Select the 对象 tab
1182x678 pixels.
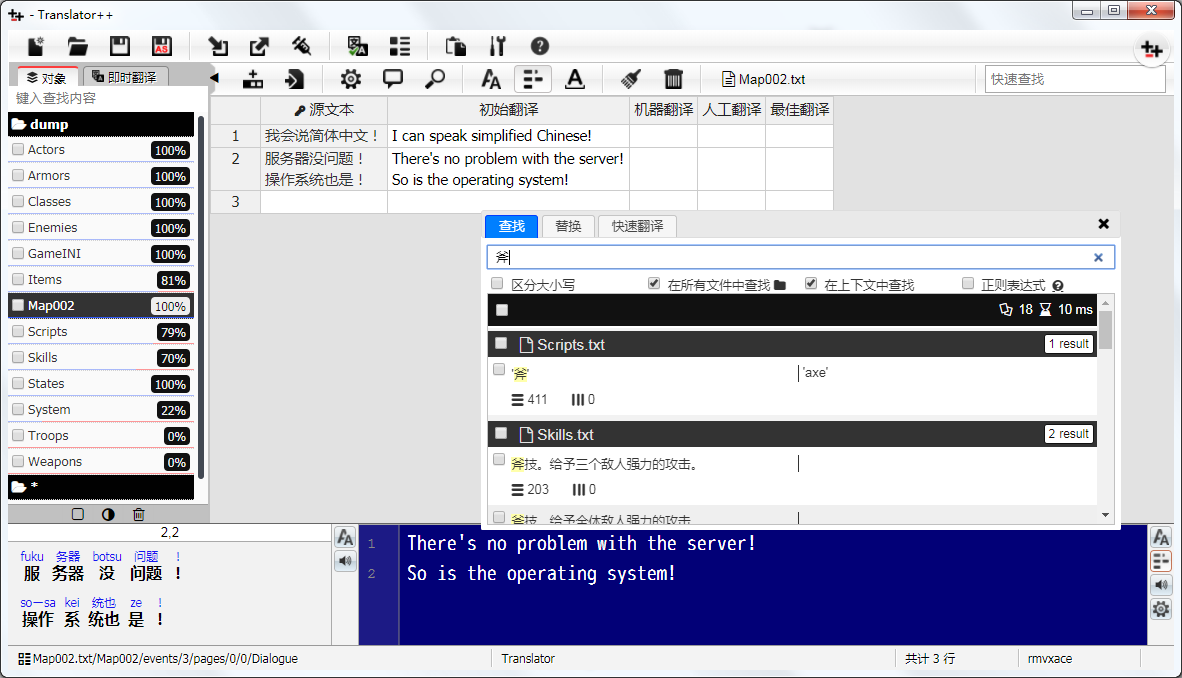click(47, 78)
